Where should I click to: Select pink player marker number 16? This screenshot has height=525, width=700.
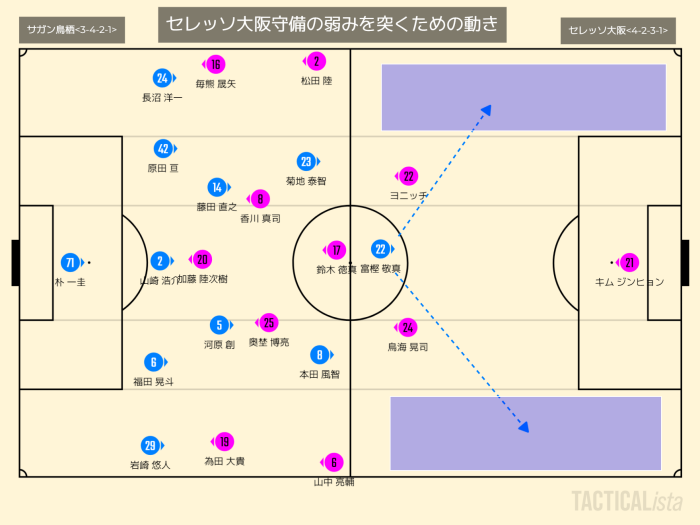[216, 65]
